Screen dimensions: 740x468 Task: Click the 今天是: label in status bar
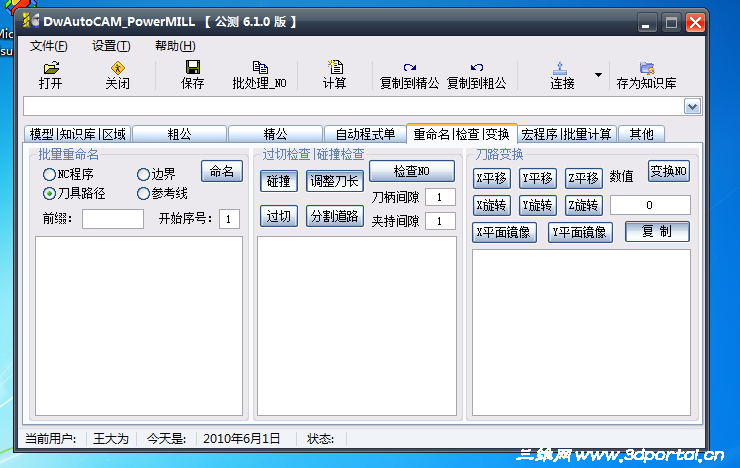[x=166, y=439]
